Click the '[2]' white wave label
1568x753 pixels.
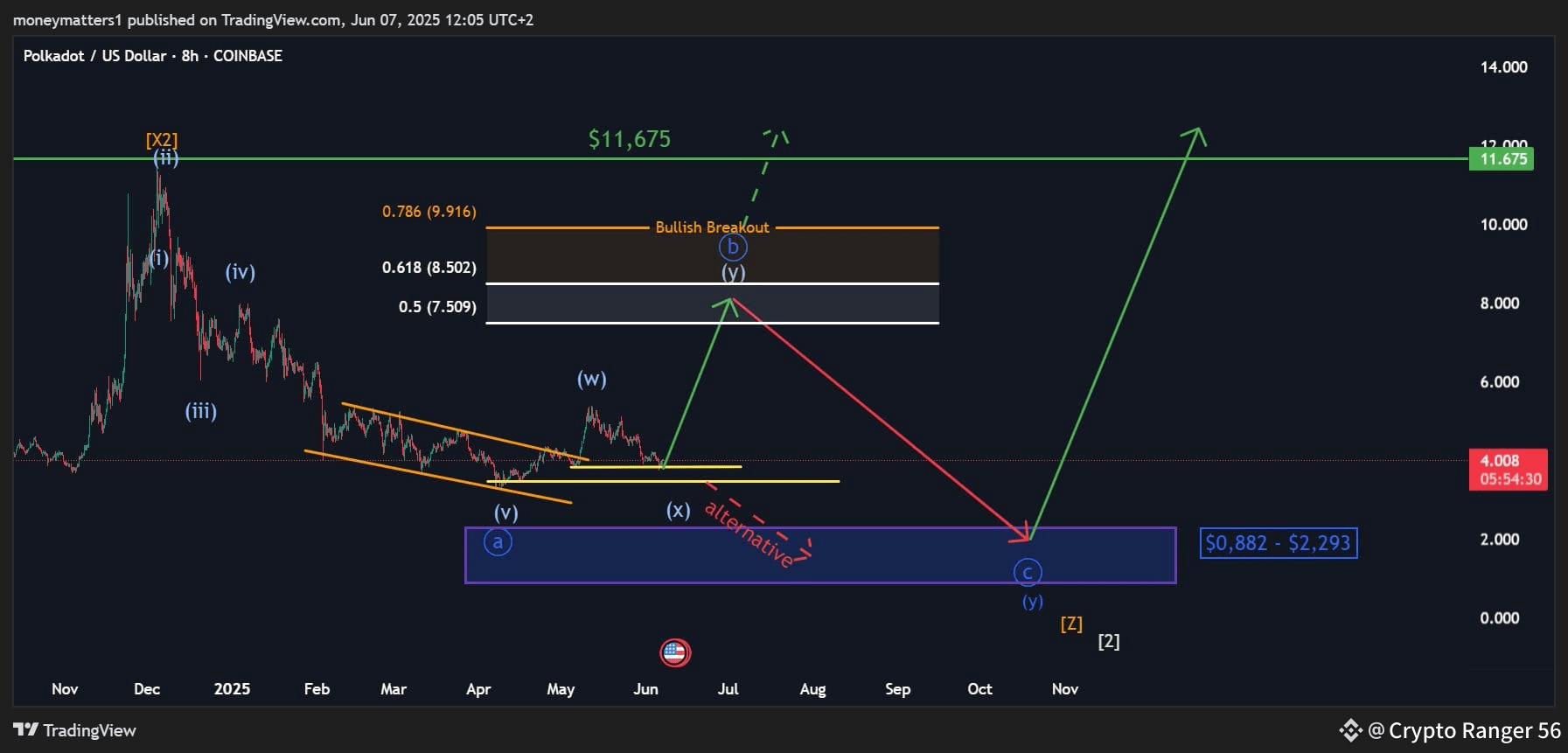(x=1109, y=641)
